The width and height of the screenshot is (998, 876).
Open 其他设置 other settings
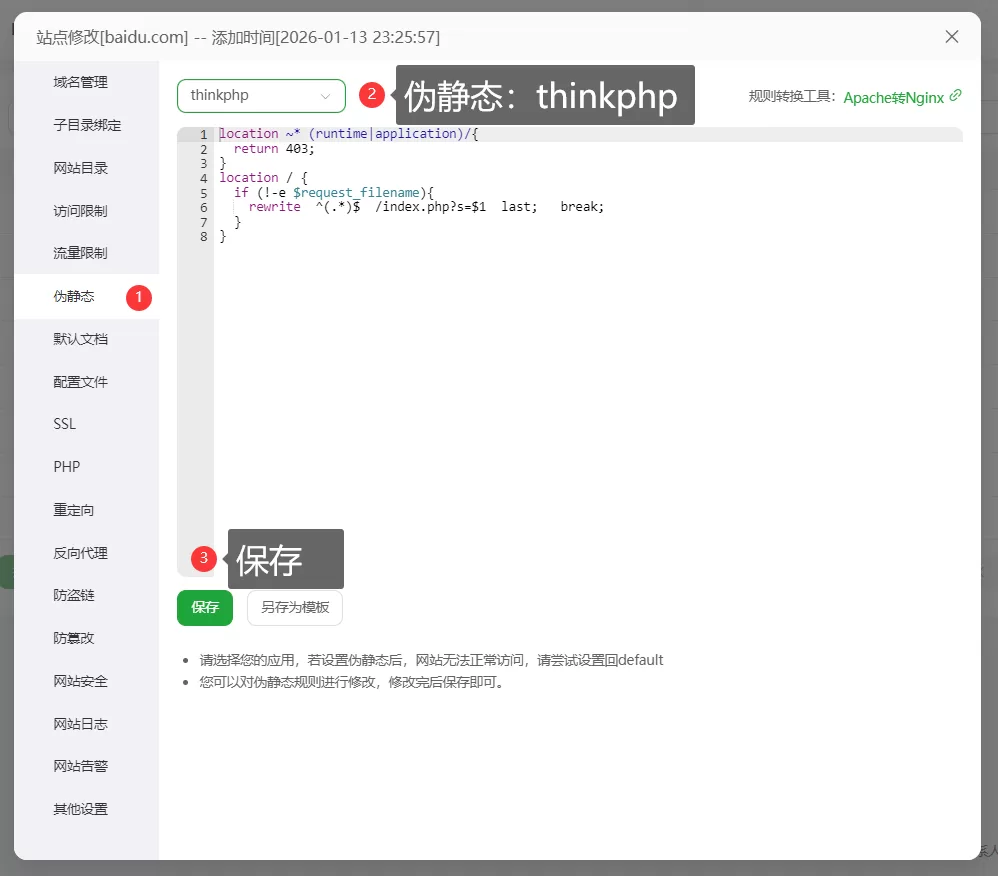[80, 808]
